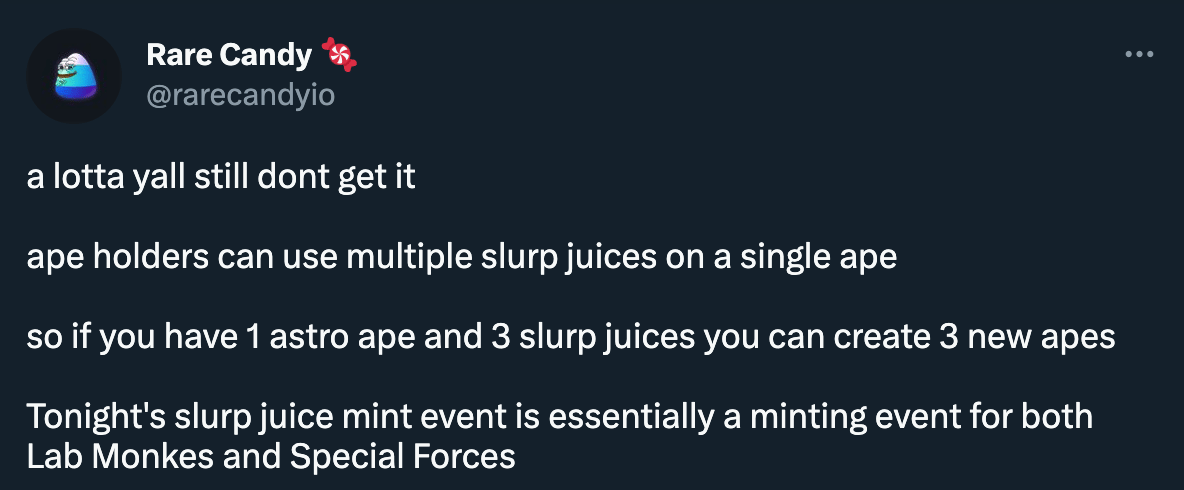This screenshot has width=1184, height=490.
Task: Click the line starting with "Tonight's slurp juice"
Action: coord(560,418)
